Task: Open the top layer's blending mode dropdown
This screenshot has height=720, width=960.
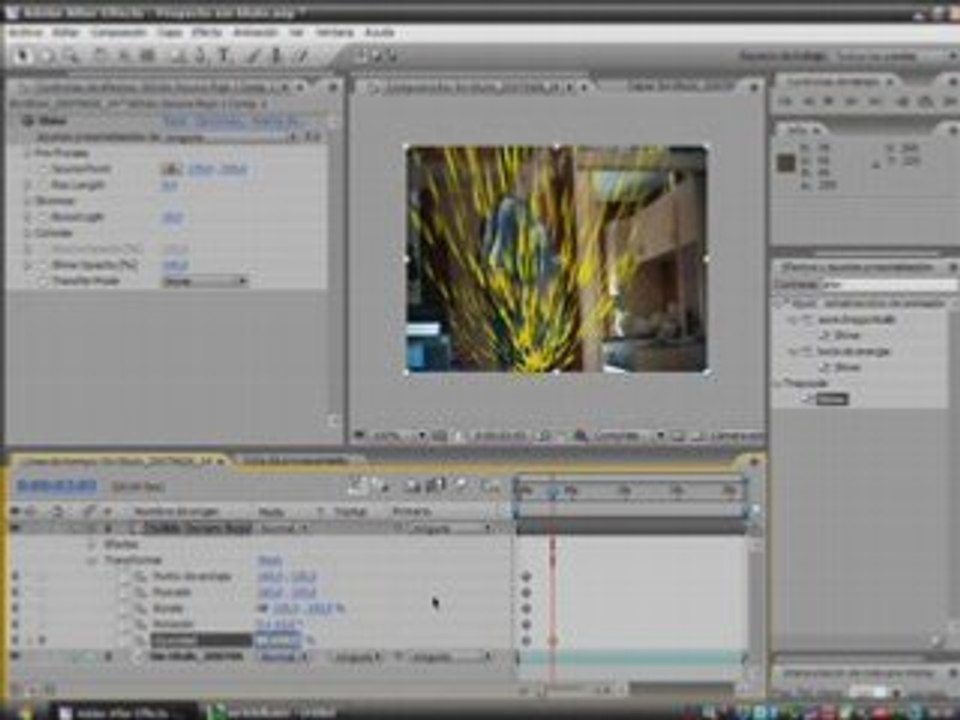Action: [284, 528]
